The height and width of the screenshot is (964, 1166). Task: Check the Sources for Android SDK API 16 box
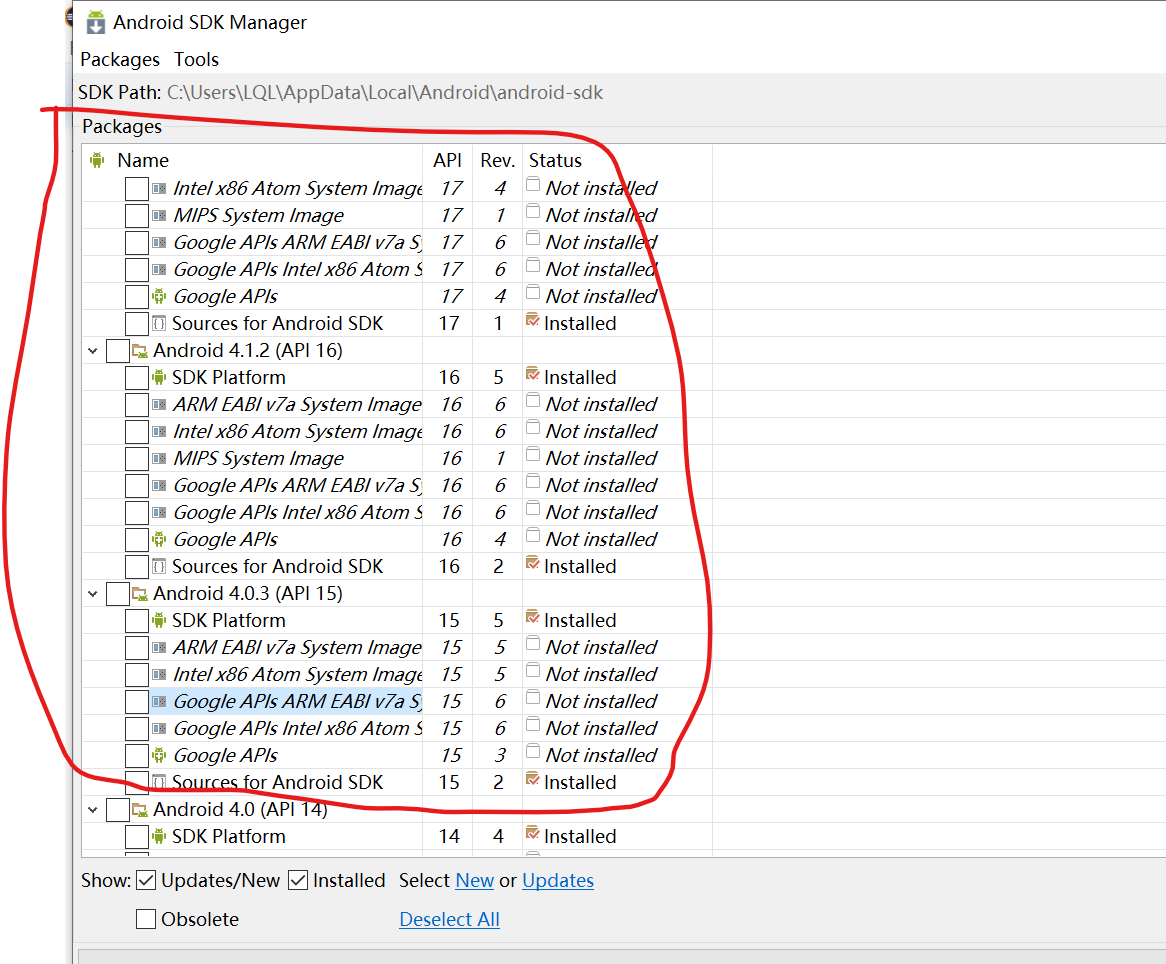[x=137, y=567]
